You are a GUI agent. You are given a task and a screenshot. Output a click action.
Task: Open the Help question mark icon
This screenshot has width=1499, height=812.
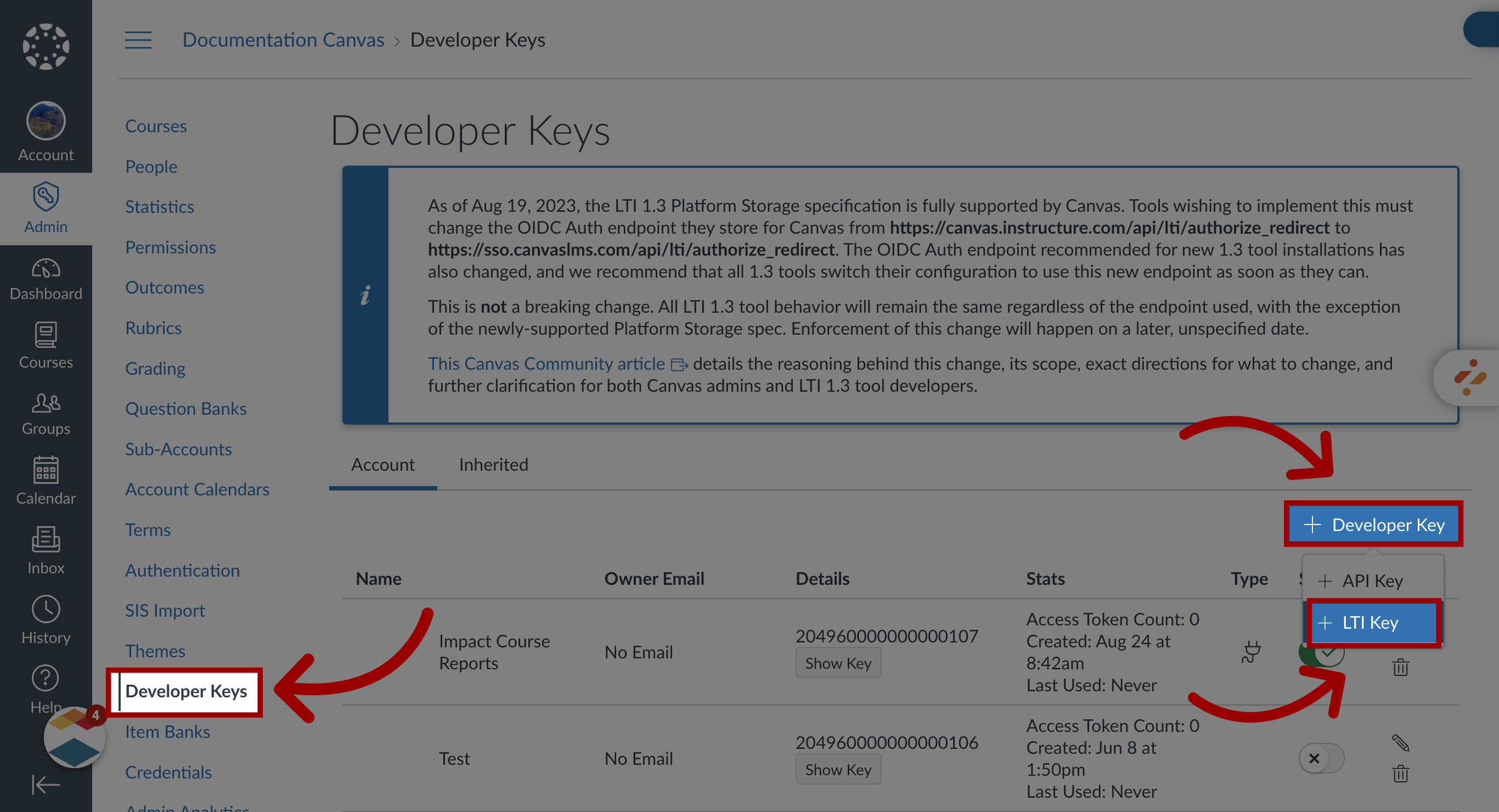(46, 678)
